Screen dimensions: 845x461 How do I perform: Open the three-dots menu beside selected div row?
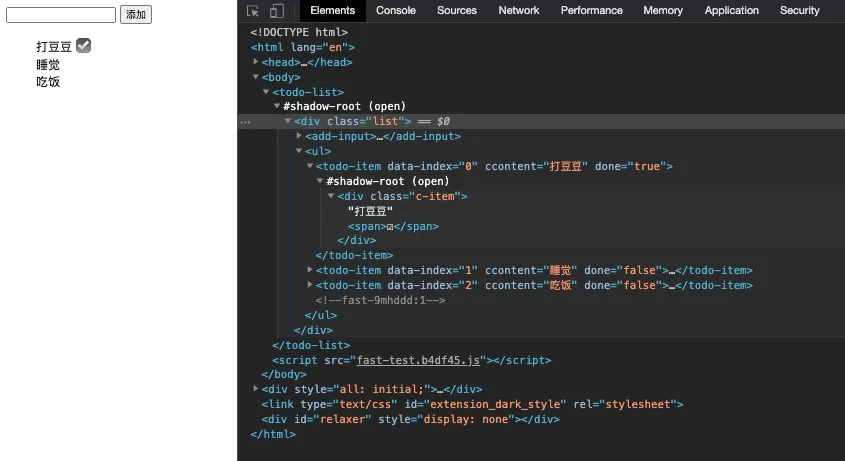click(245, 122)
